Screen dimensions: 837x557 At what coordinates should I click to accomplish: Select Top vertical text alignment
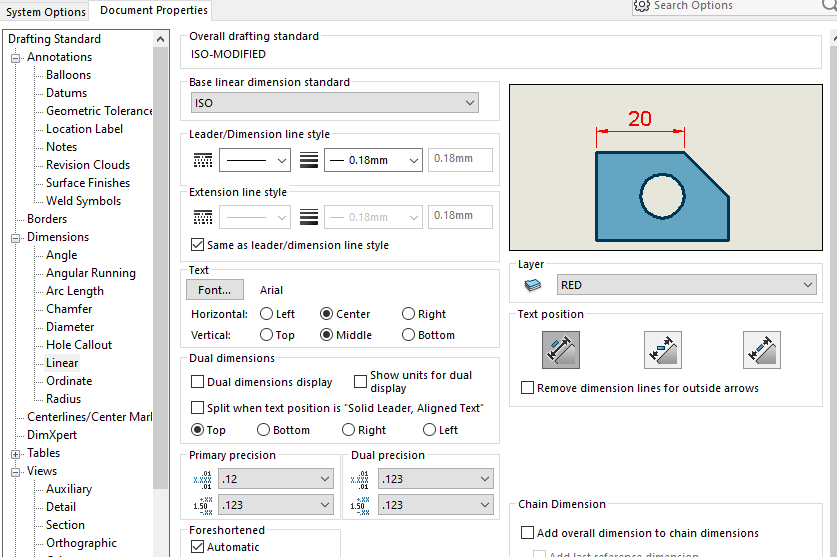266,335
